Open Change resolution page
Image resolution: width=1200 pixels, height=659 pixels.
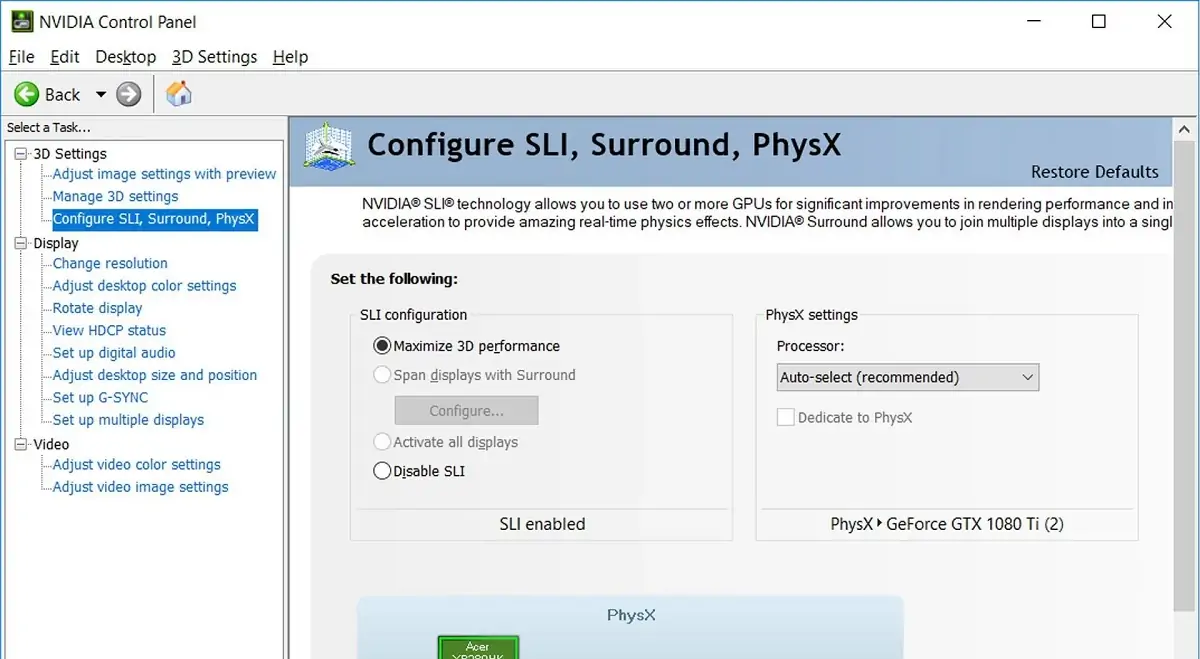(110, 263)
